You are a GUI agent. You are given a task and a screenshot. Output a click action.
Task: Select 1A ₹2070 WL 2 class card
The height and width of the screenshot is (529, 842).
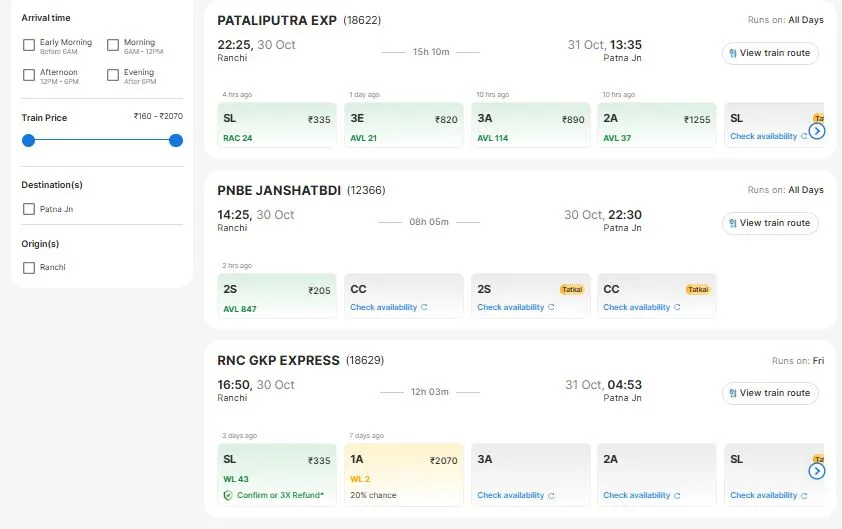(x=404, y=475)
